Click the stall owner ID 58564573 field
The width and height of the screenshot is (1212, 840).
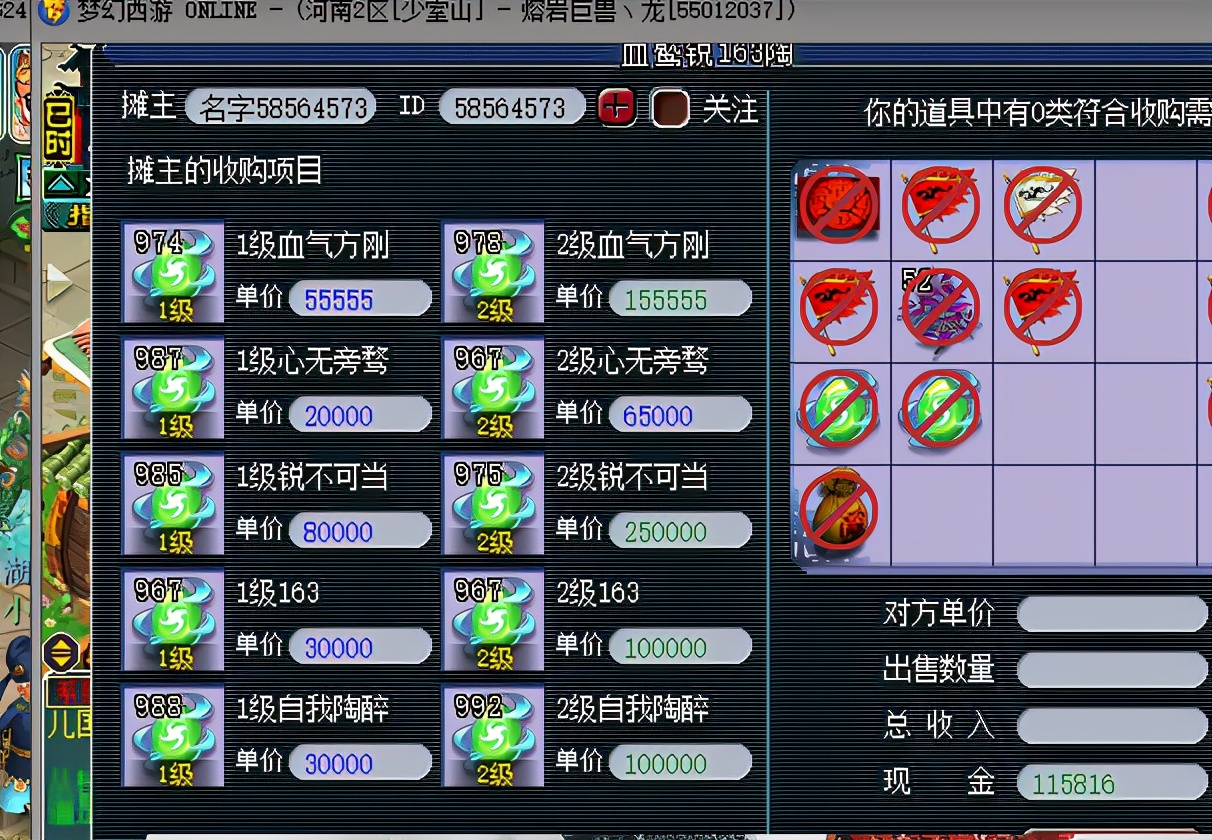point(511,108)
